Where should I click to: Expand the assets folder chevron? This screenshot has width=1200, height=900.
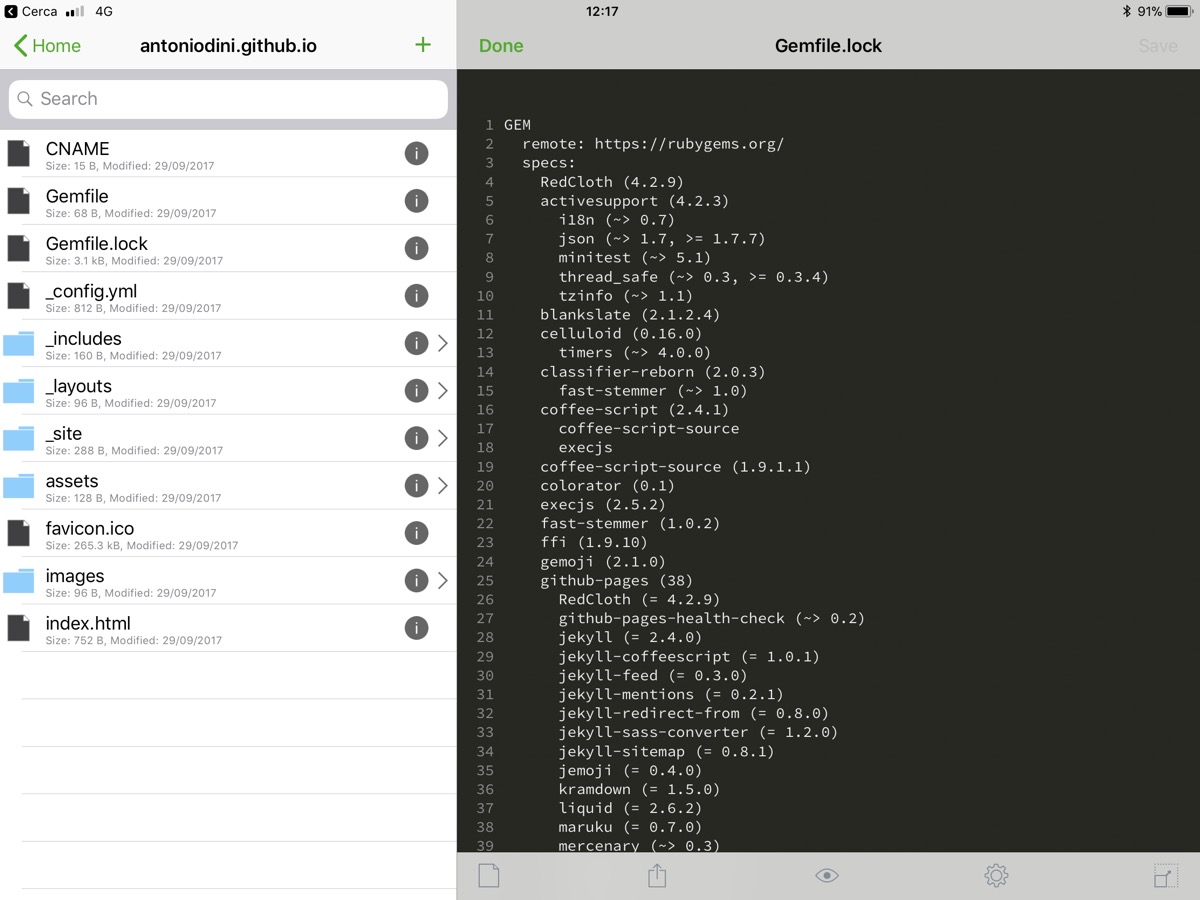(x=443, y=486)
